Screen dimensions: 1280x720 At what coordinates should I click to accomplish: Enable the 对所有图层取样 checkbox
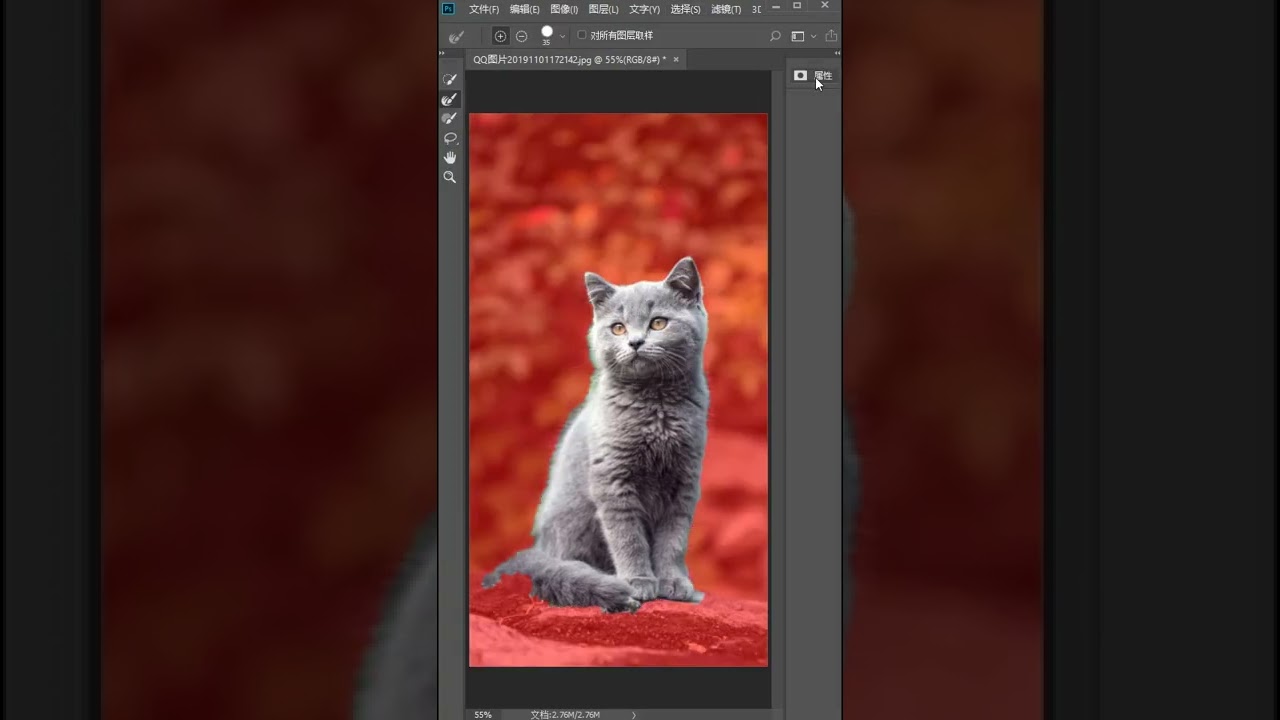pos(582,35)
